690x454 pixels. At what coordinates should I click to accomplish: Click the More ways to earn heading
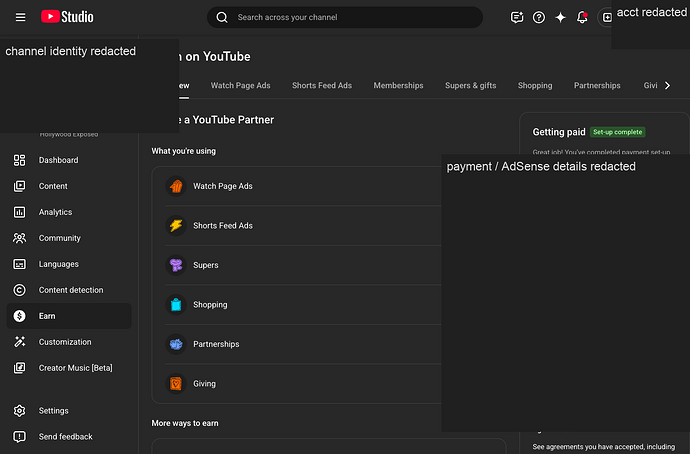[185, 423]
